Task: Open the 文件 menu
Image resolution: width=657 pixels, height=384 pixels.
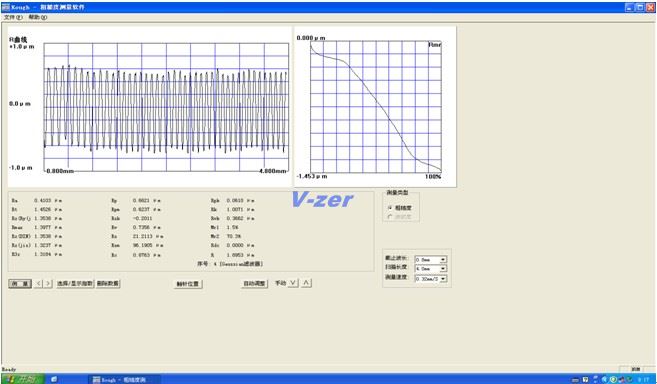Action: click(13, 18)
